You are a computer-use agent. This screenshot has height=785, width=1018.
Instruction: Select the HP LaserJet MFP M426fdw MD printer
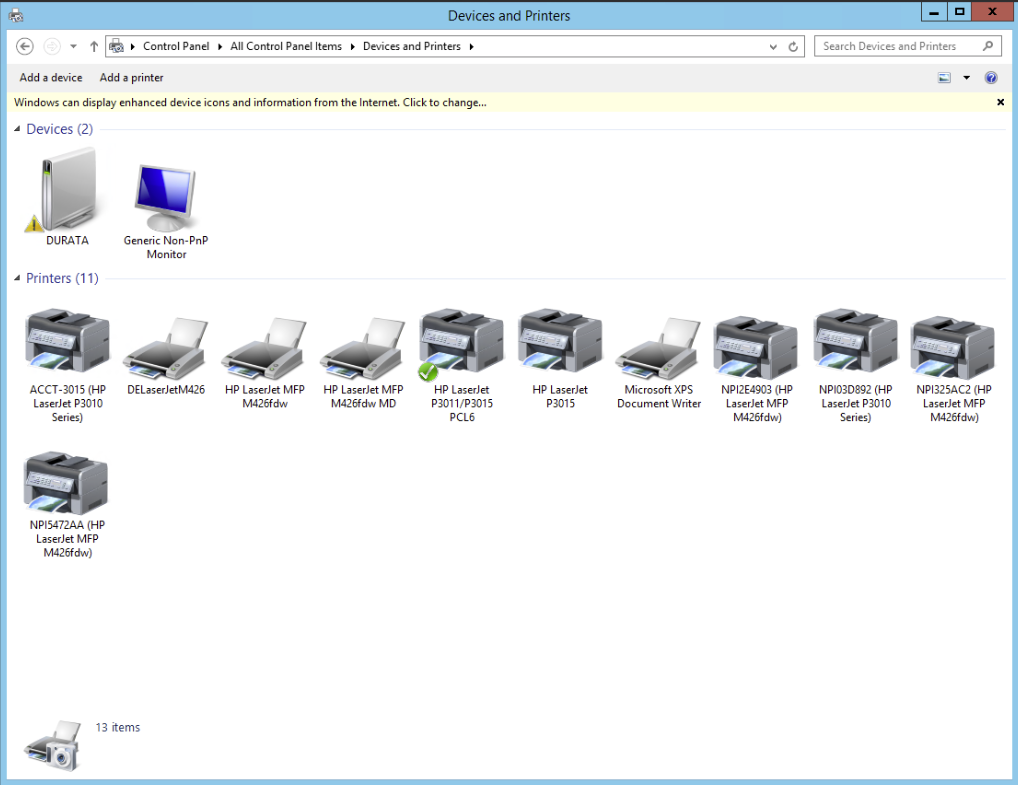pos(363,346)
